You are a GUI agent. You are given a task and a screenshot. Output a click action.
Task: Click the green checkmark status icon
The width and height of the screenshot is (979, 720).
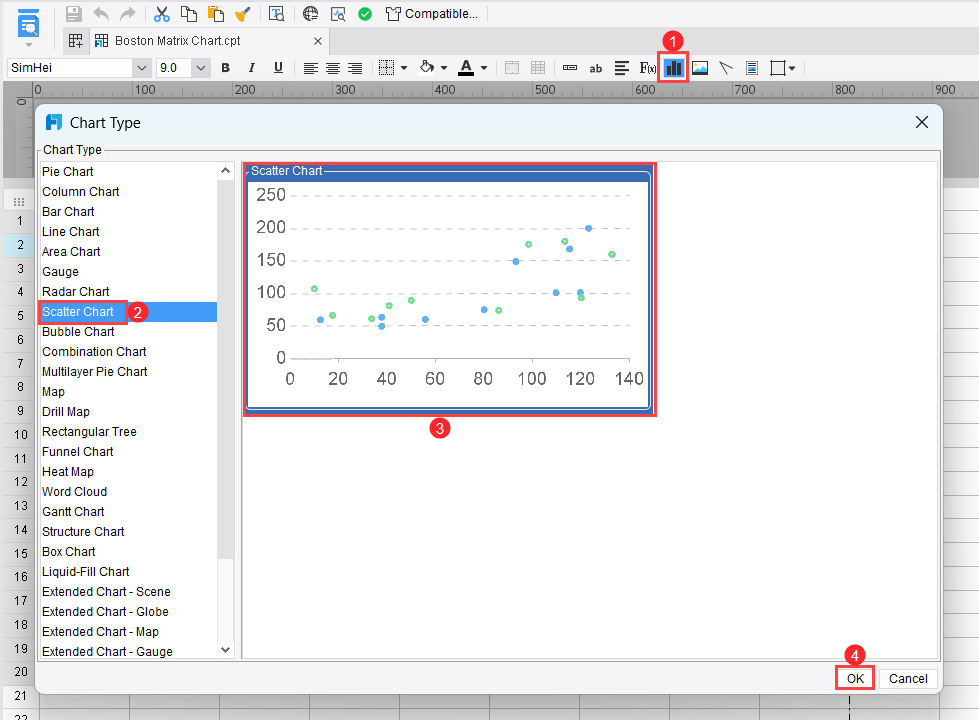pyautogui.click(x=365, y=14)
